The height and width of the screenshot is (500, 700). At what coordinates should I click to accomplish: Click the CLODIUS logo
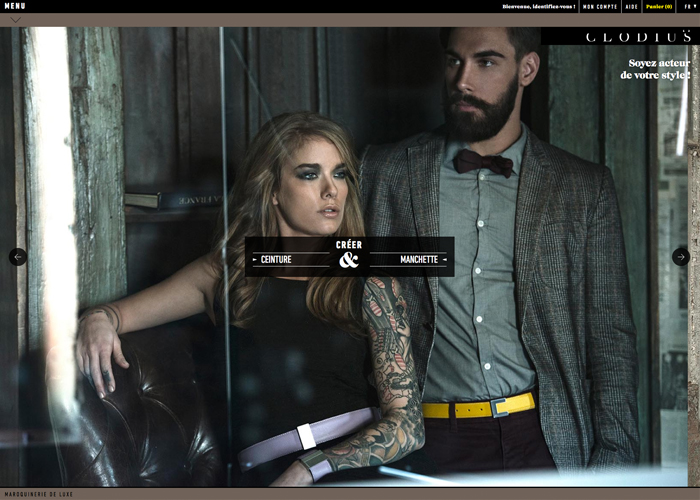click(x=638, y=37)
